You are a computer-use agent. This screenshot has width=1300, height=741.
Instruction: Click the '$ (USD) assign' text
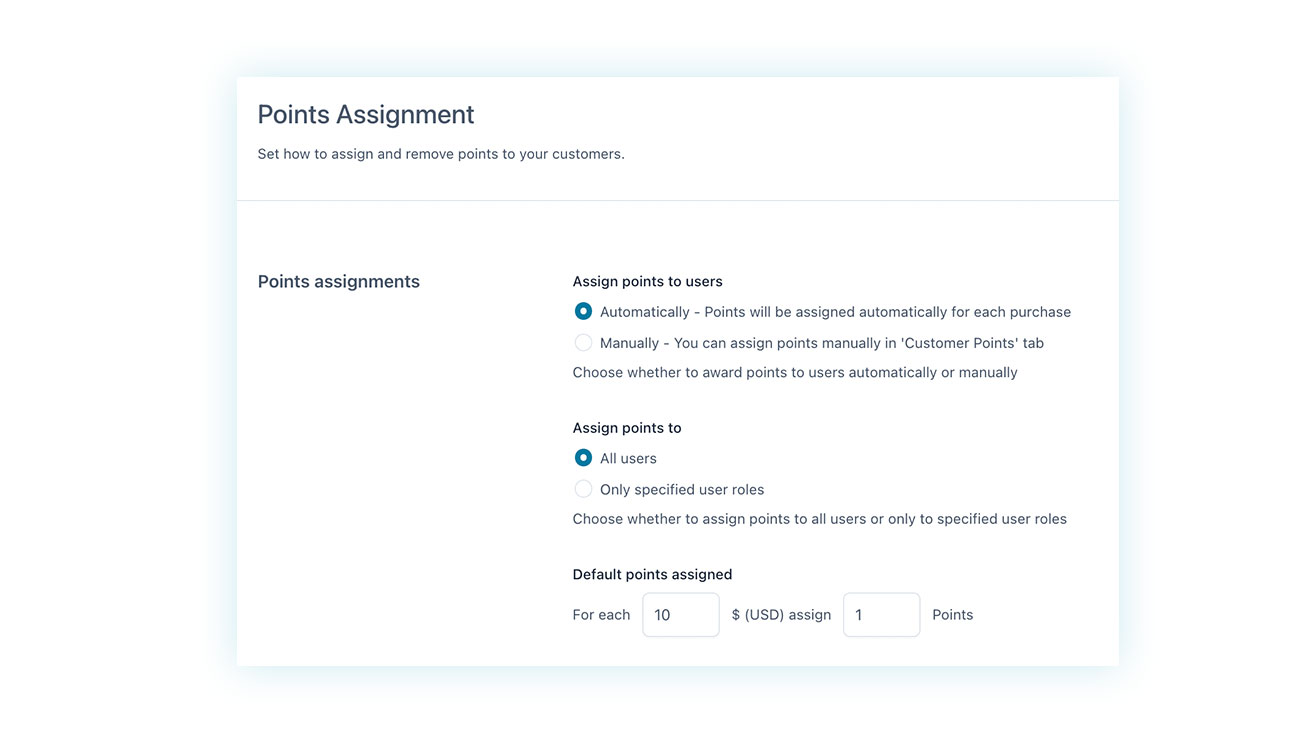pyautogui.click(x=781, y=615)
